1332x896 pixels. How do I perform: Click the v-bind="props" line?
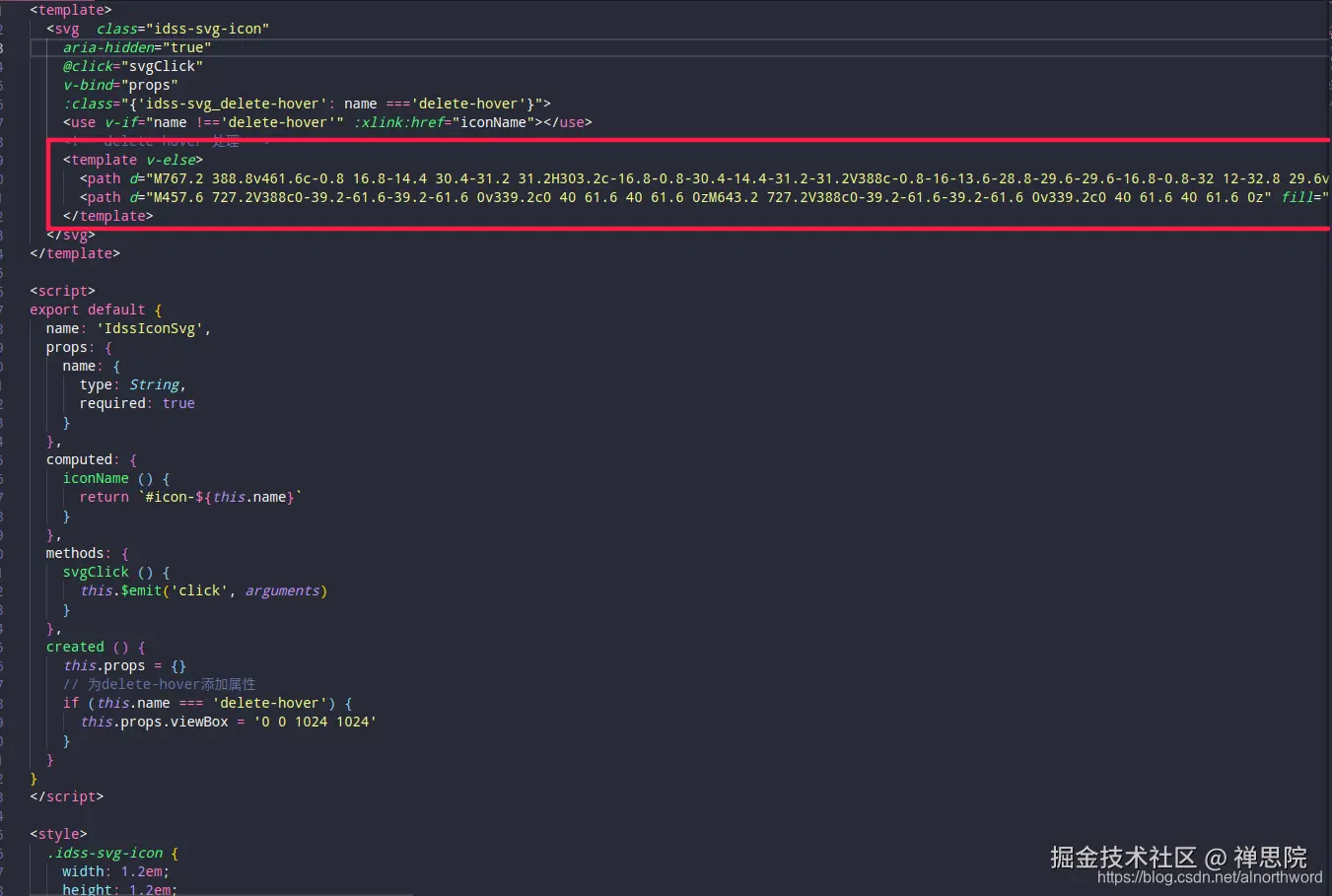pyautogui.click(x=120, y=85)
